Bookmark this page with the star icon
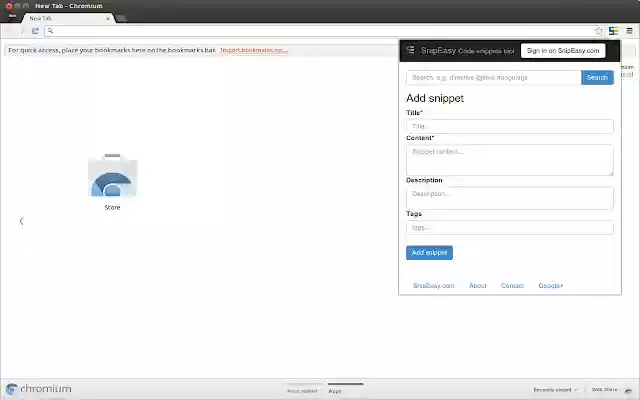 598,31
